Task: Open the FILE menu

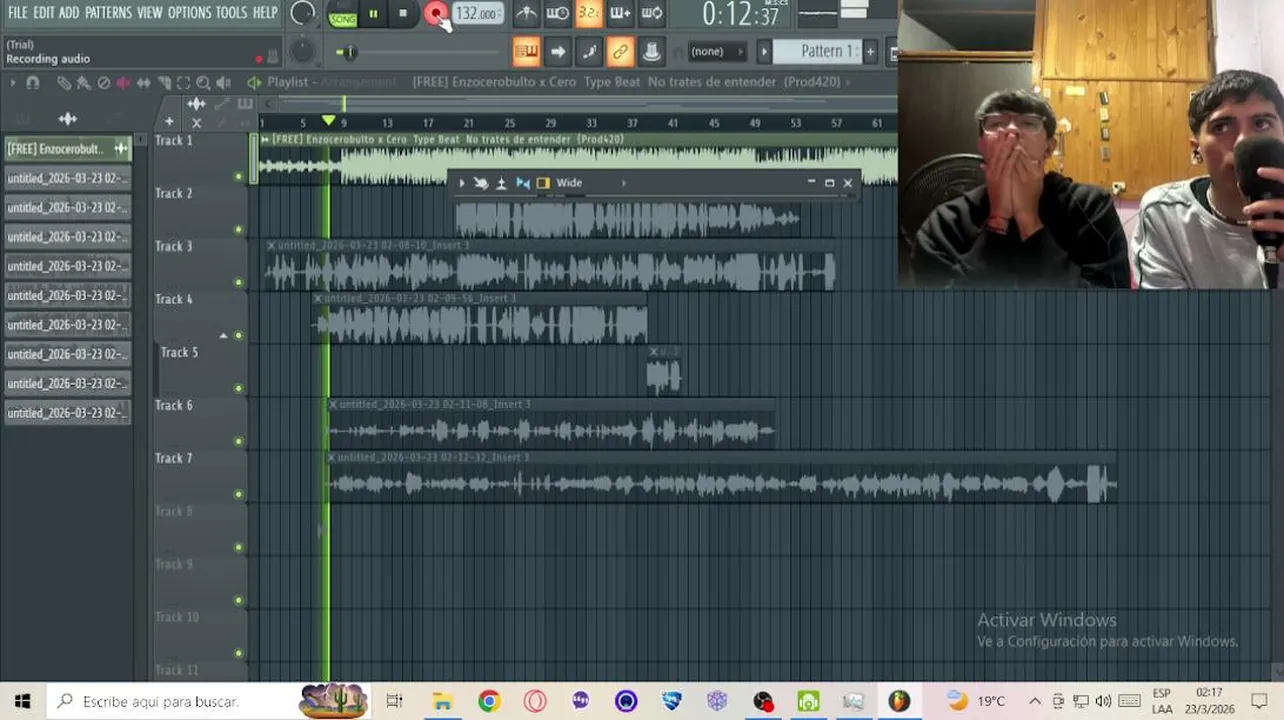Action: pos(18,13)
